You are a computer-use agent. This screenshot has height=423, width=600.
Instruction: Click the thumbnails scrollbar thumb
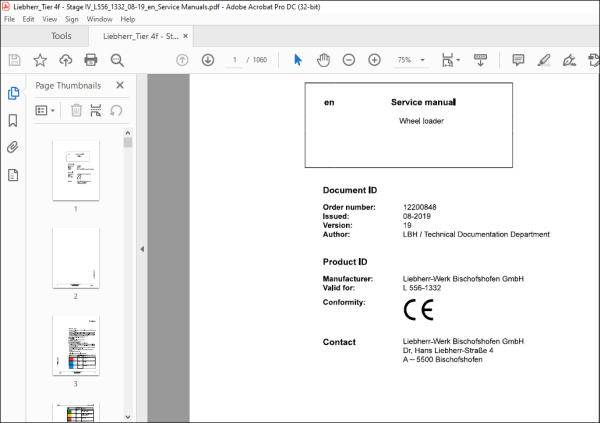pos(128,142)
